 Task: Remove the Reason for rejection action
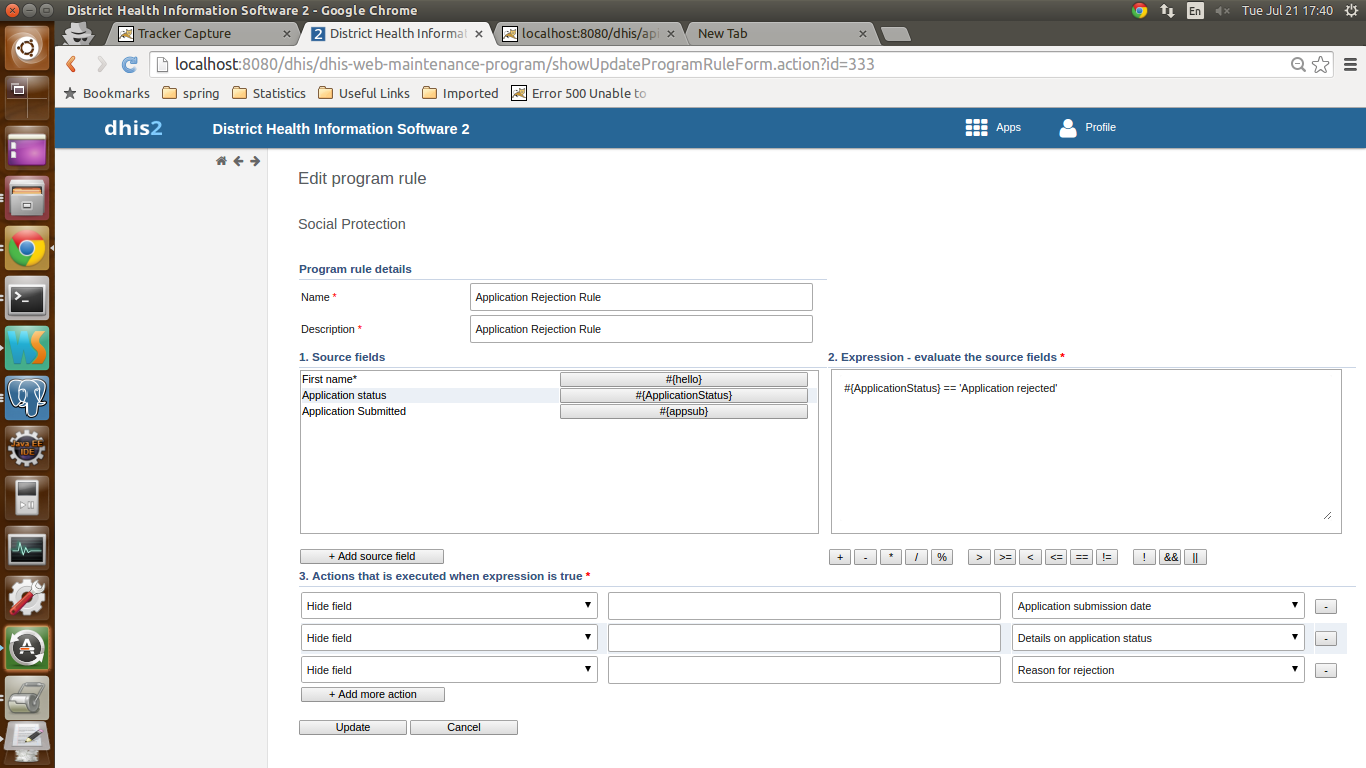coord(1325,671)
